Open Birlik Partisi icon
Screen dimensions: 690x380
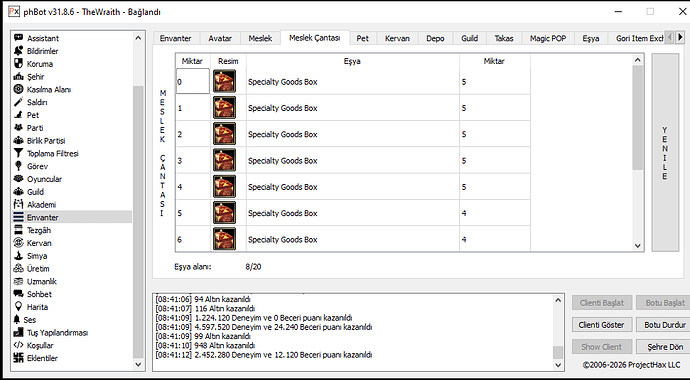click(18, 140)
